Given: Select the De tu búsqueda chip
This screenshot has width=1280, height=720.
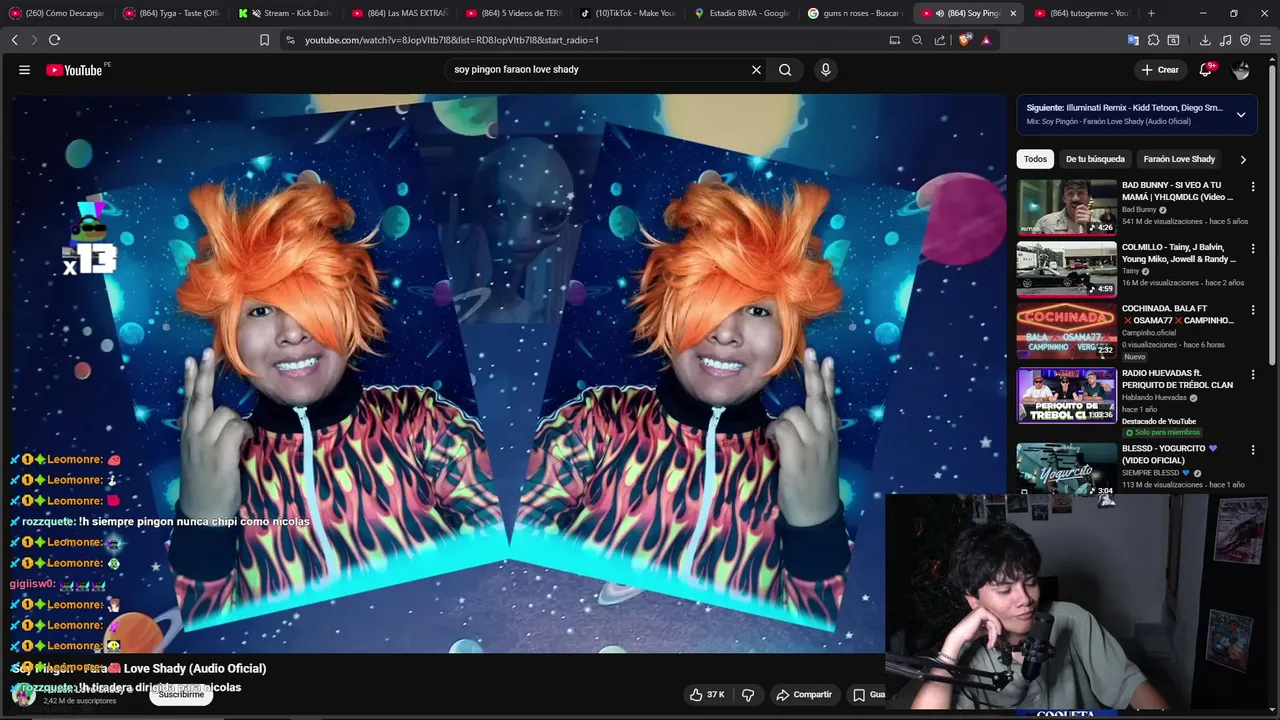Looking at the screenshot, I should click(1095, 159).
